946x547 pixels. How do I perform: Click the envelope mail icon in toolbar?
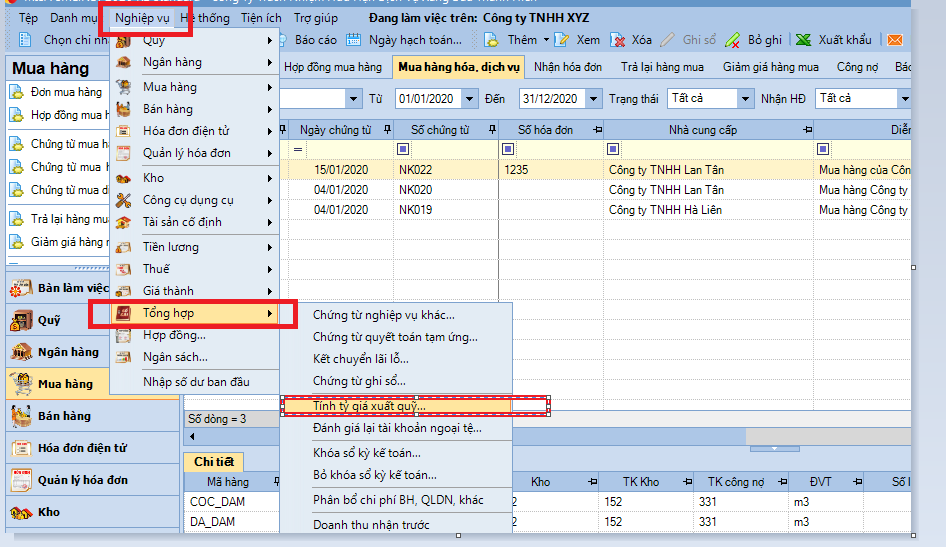(x=895, y=40)
